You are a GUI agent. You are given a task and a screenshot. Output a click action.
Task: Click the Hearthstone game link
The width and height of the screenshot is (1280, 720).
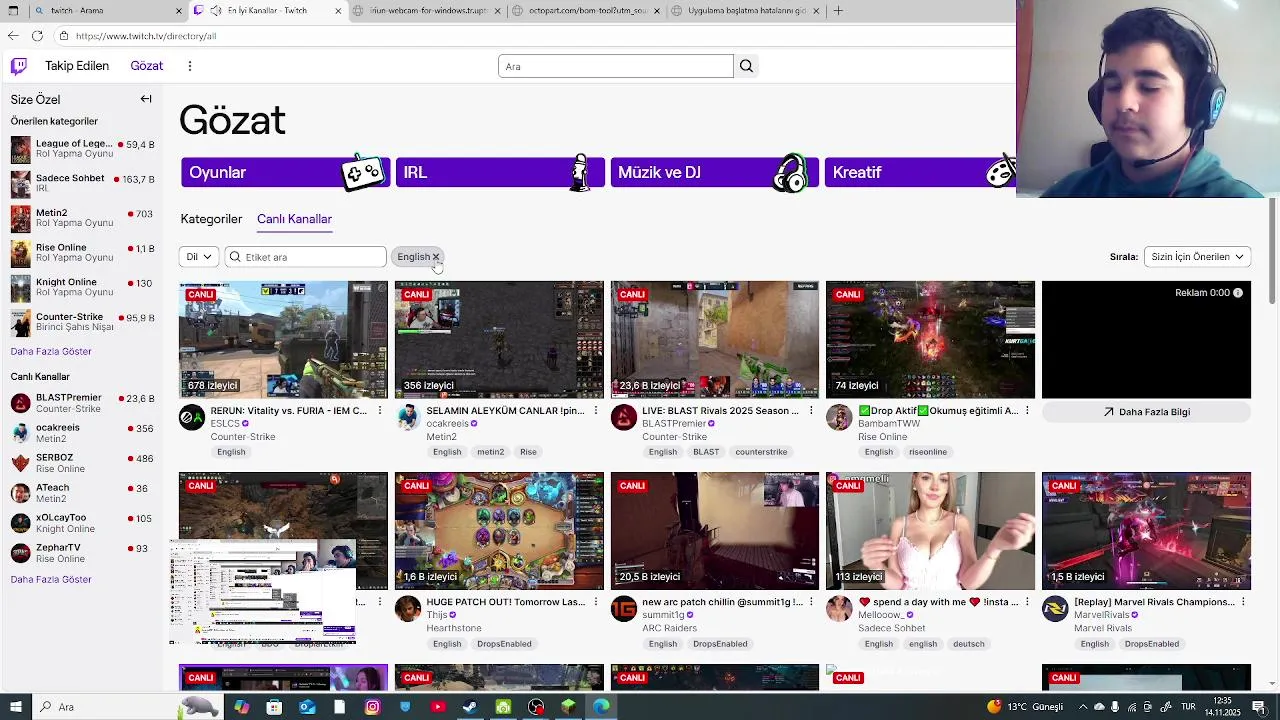tap(454, 628)
